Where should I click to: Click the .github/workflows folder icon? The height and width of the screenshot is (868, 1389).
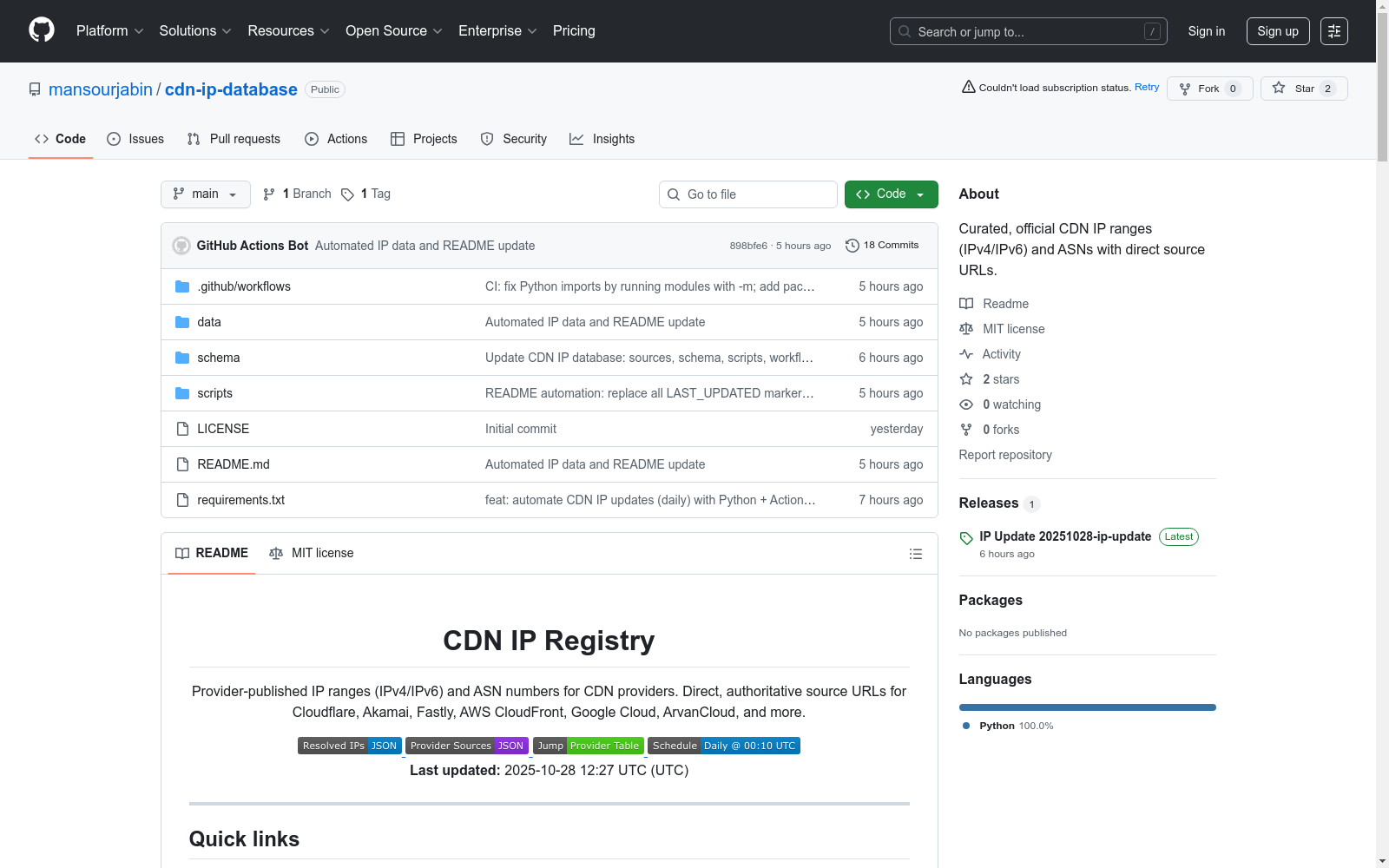182,286
